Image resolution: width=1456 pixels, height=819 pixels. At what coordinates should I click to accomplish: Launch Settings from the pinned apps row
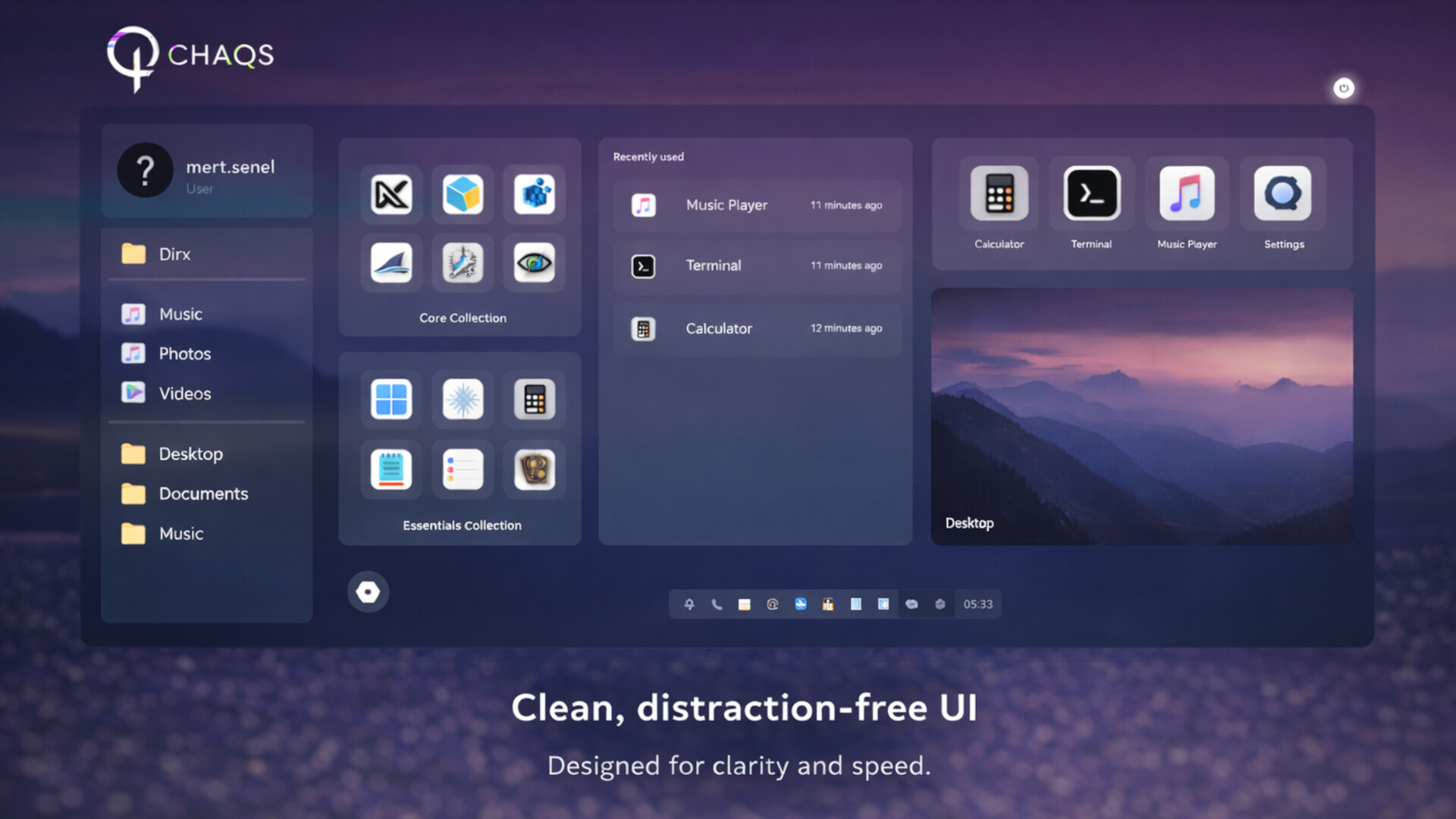1283,195
